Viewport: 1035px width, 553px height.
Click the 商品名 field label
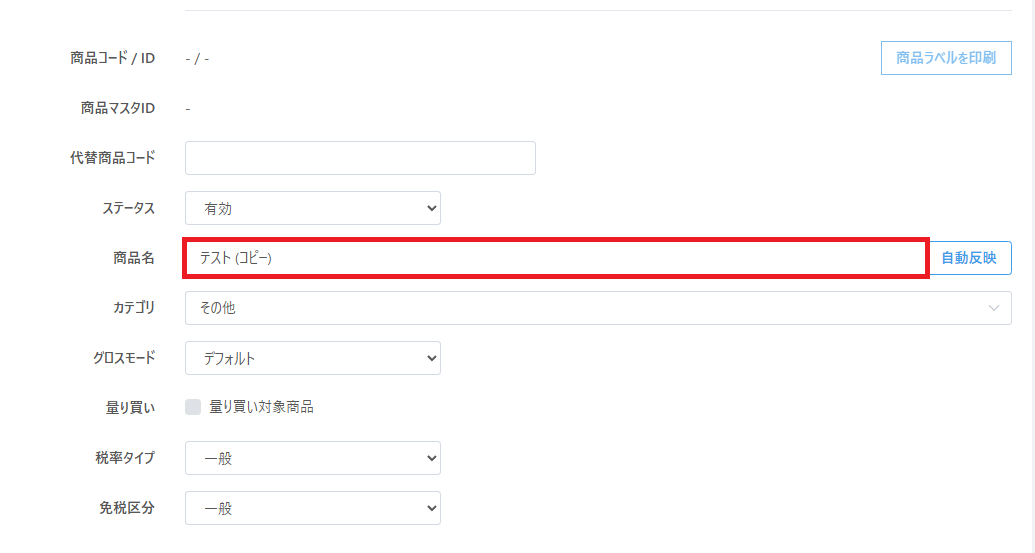point(134,258)
